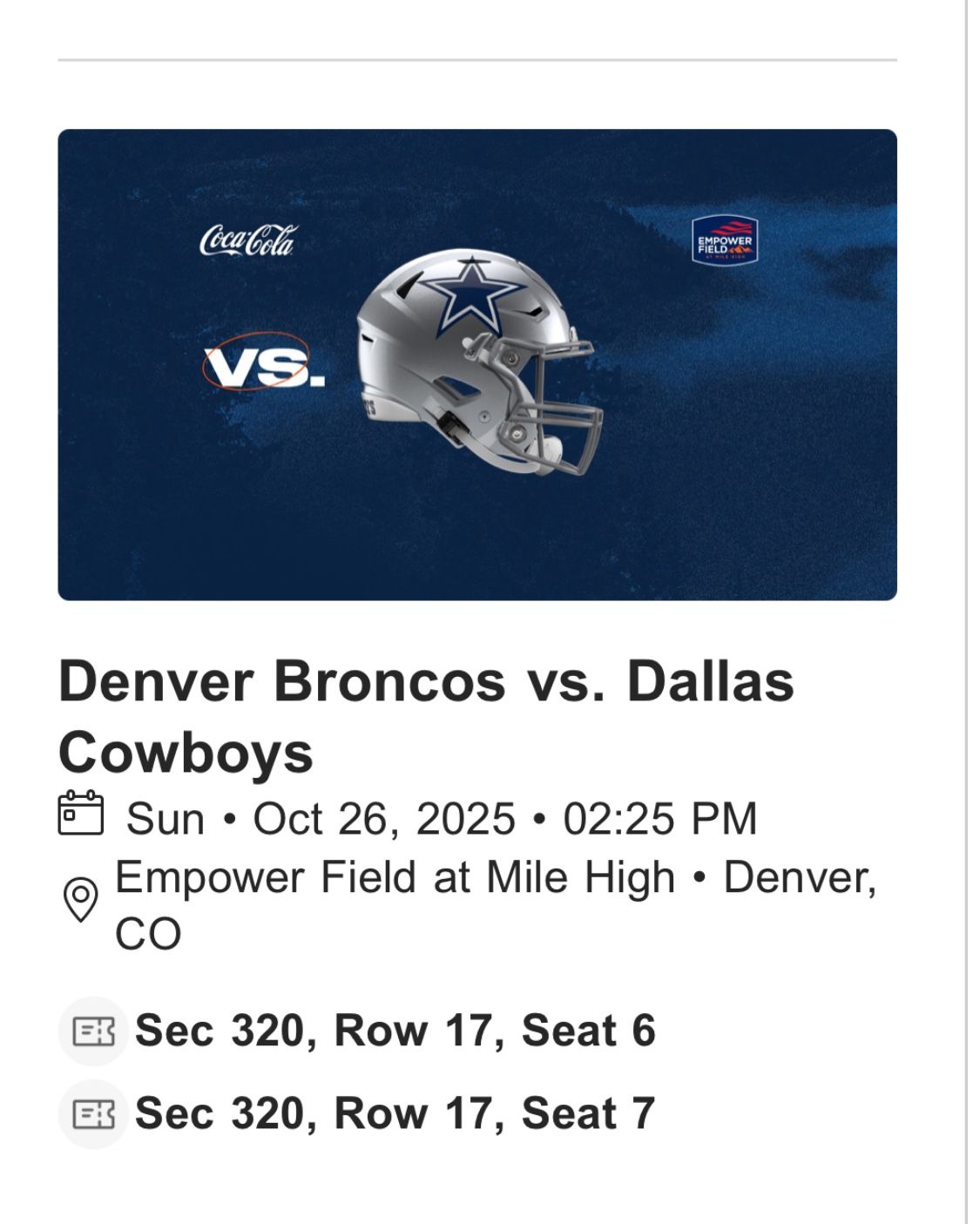Click the Empower Field logo badge

(724, 240)
